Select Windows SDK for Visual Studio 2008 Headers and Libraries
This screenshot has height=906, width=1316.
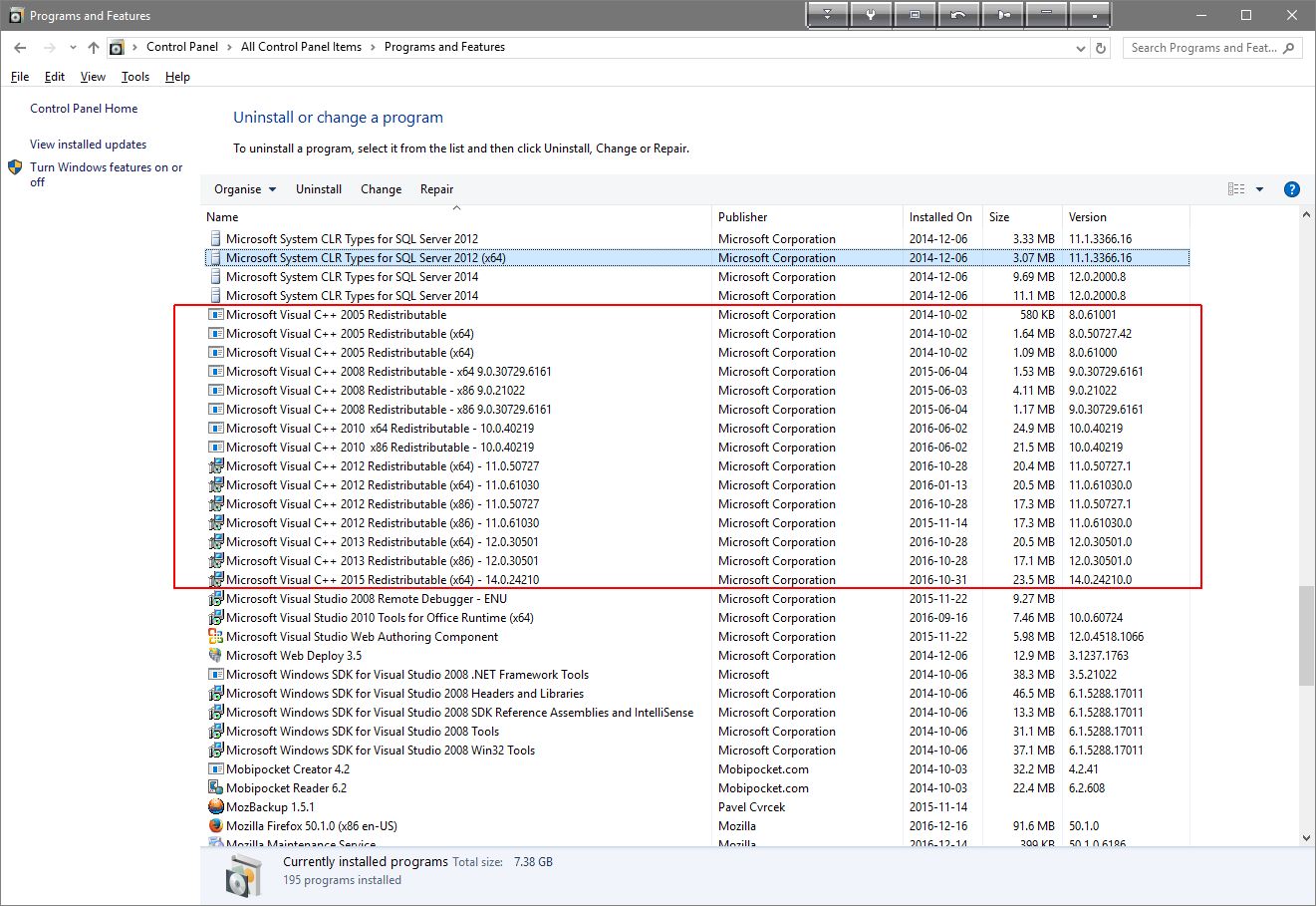coord(696,694)
